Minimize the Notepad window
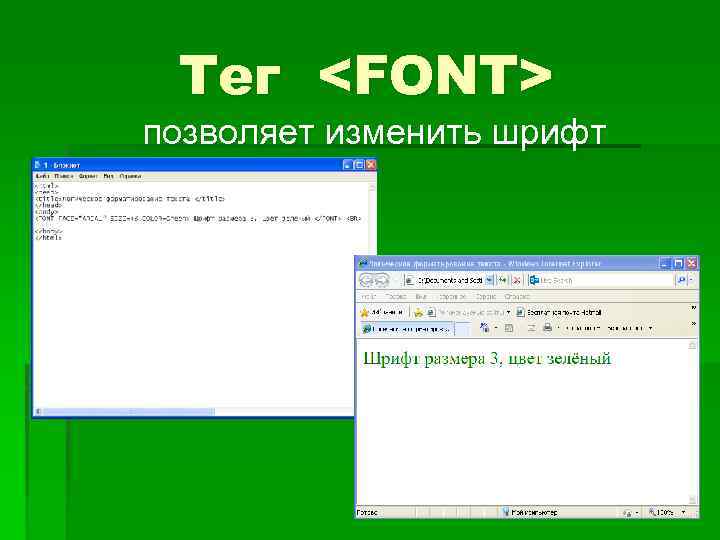 pyautogui.click(x=348, y=165)
